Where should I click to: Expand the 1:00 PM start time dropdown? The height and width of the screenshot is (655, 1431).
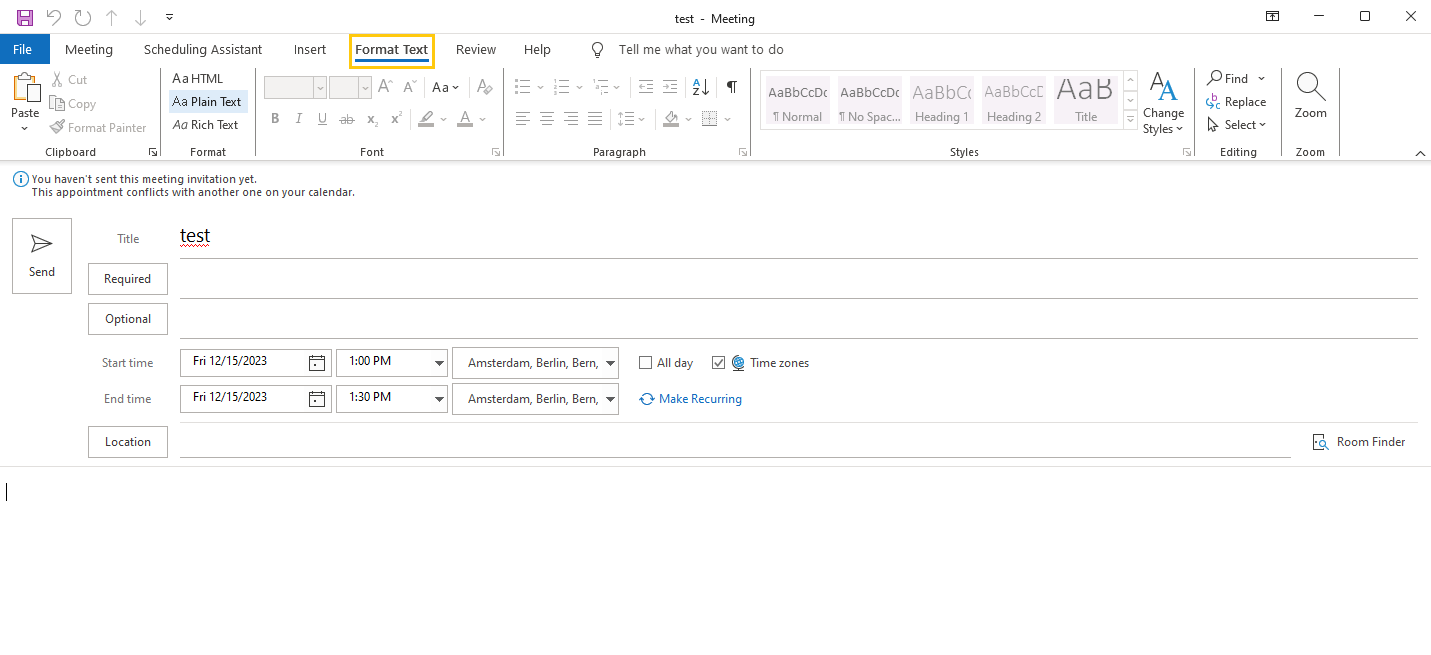(439, 363)
